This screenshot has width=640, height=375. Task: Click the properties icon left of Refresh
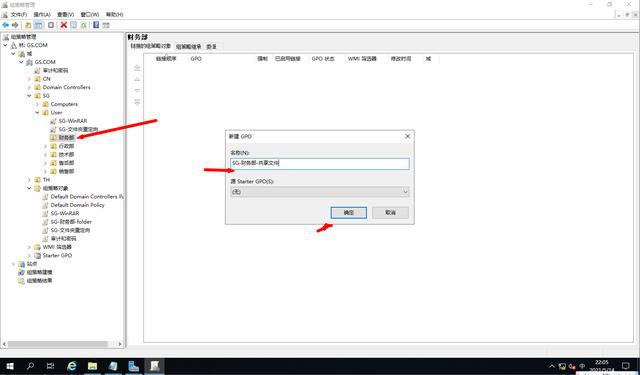(73, 25)
